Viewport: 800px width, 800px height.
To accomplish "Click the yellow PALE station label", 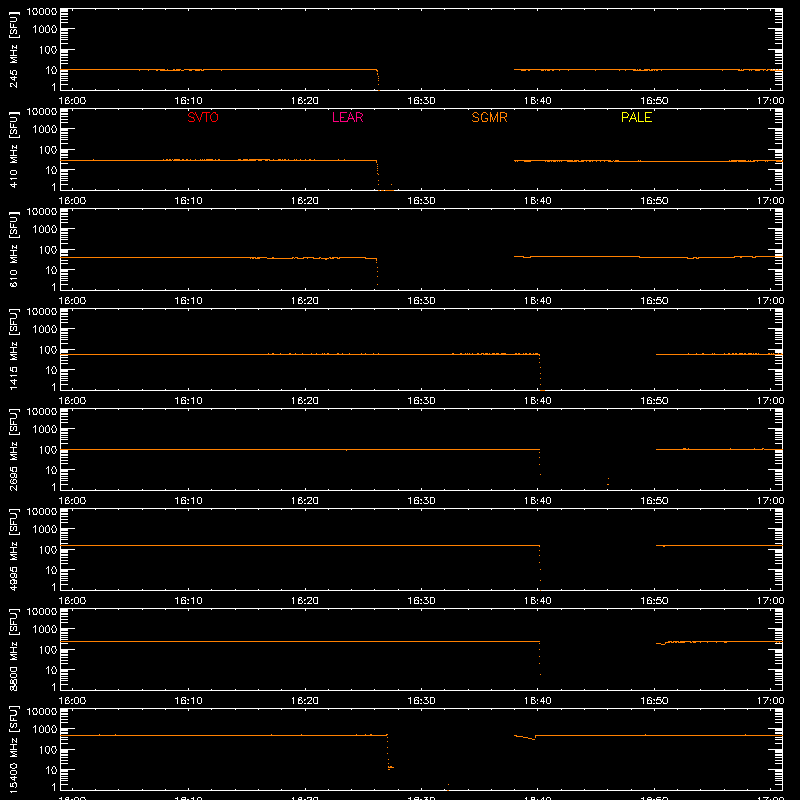I will 636,117.
